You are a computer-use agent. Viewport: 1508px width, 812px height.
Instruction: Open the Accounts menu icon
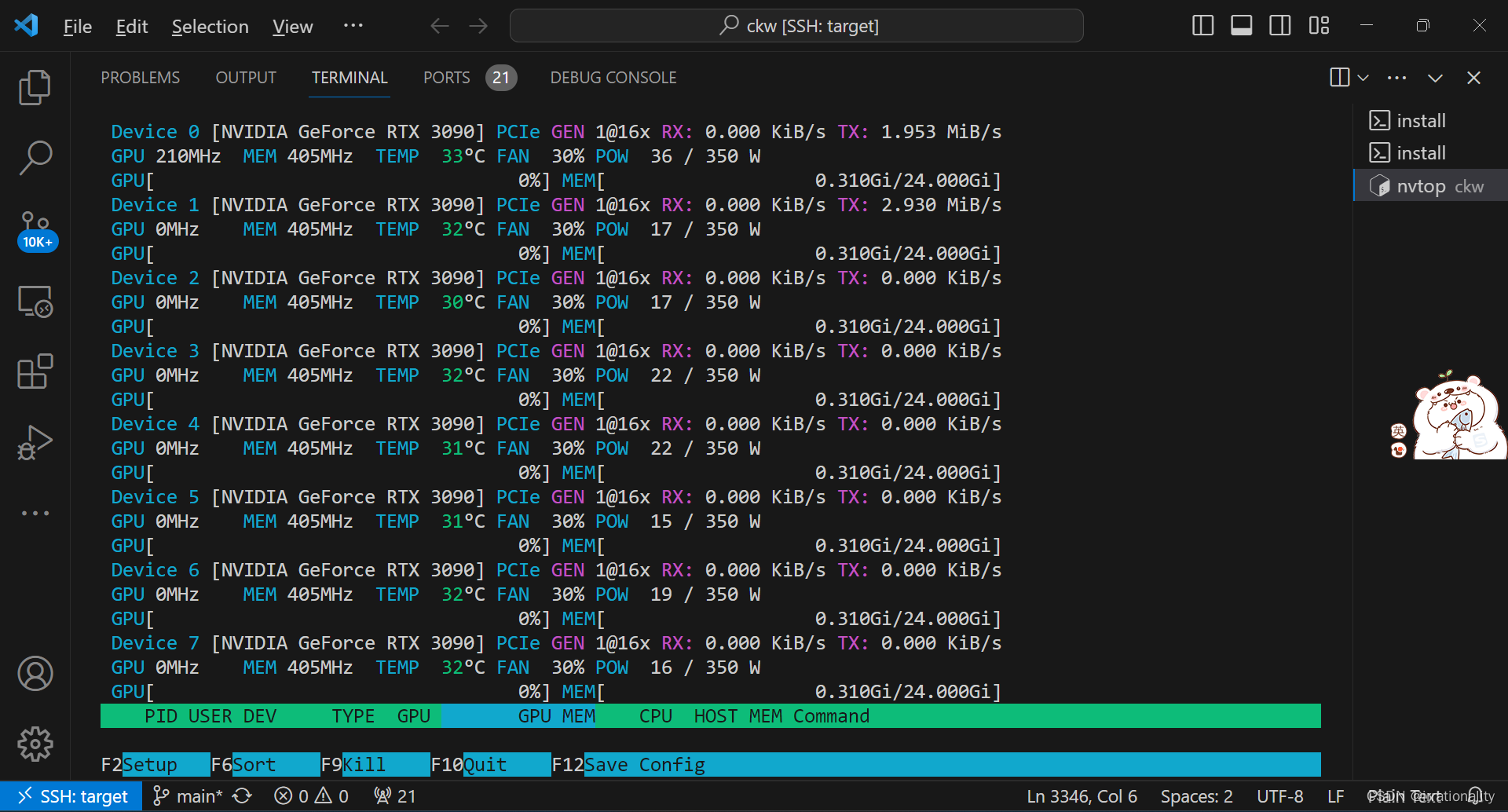(35, 674)
